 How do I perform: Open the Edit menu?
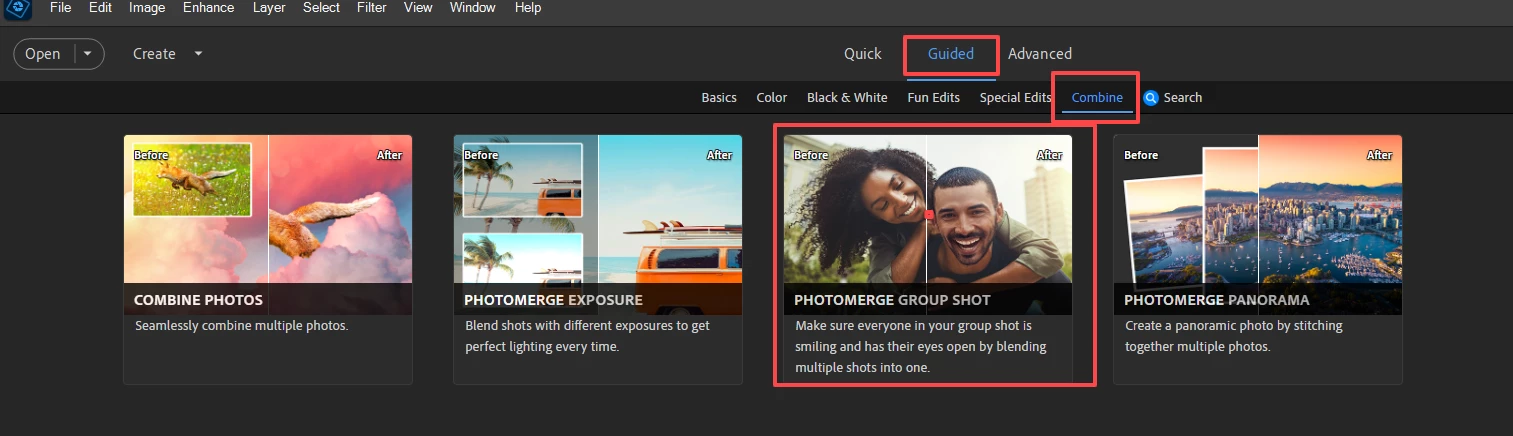pyautogui.click(x=100, y=8)
